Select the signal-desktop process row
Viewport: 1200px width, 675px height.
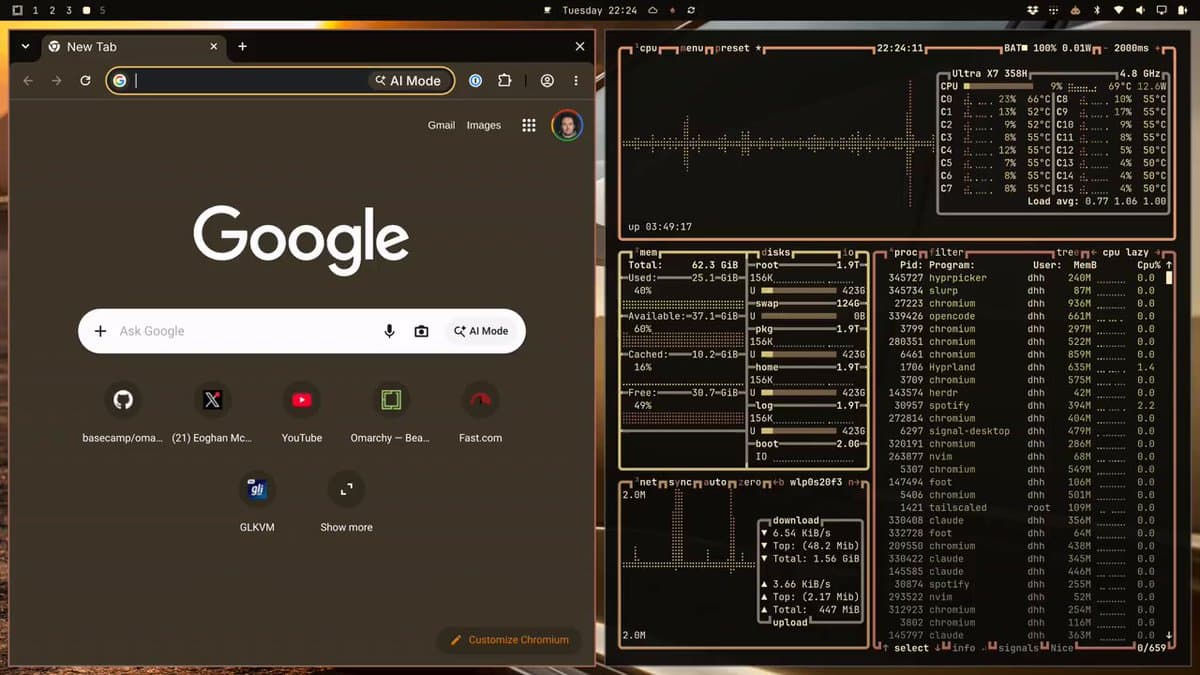(1020, 431)
